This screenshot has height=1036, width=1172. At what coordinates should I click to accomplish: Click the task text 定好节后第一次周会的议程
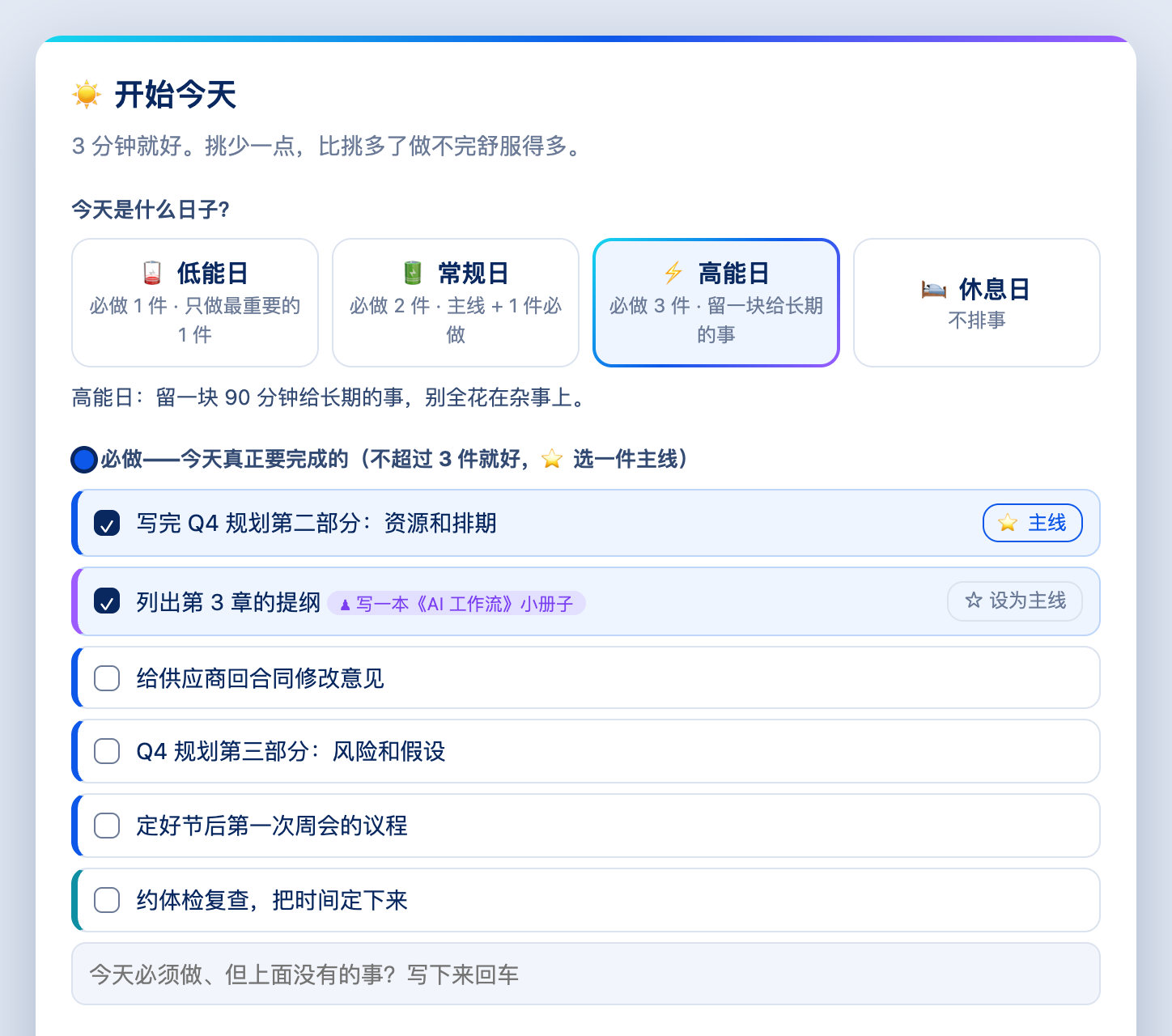pos(272,826)
